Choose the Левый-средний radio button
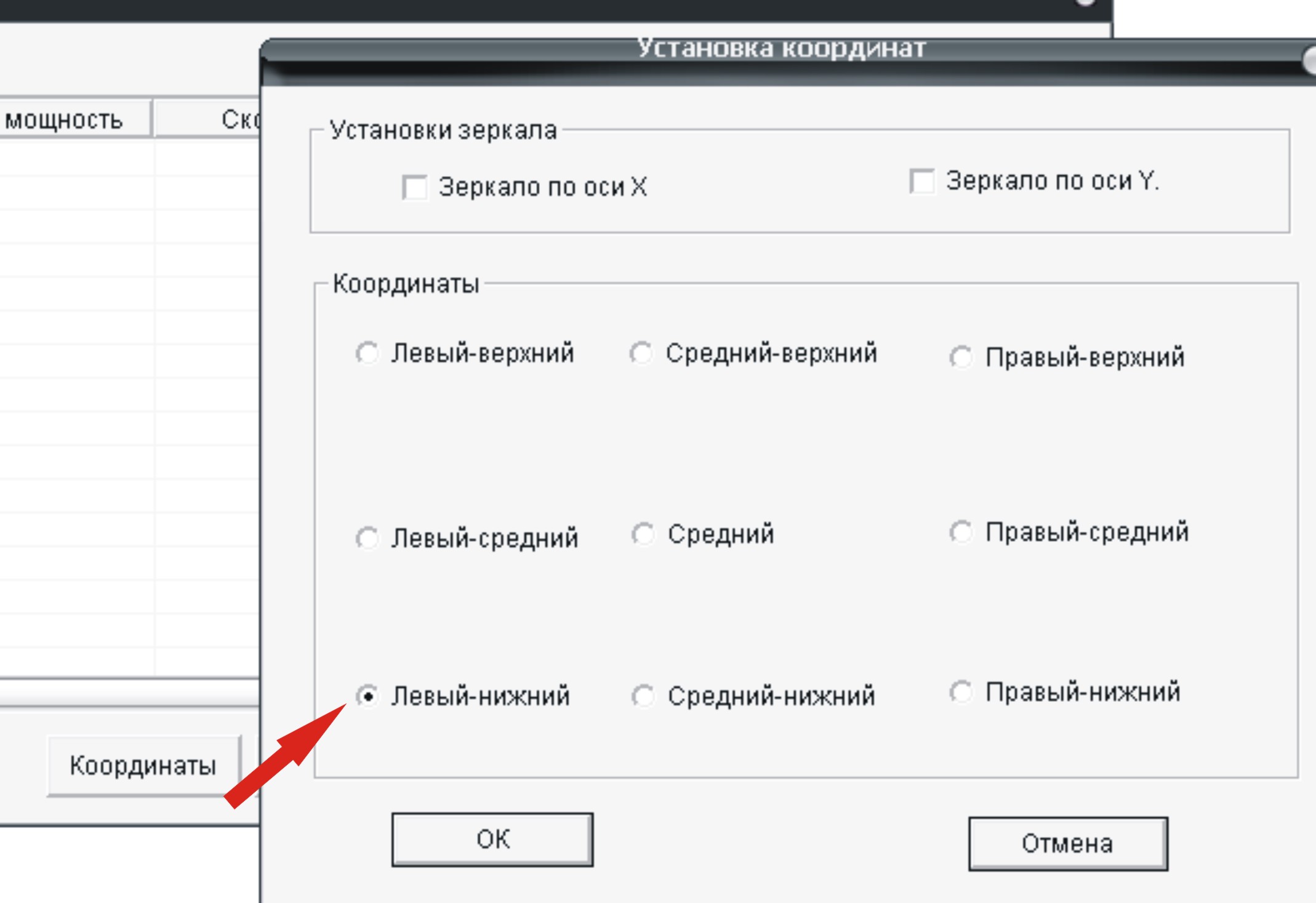 point(367,539)
